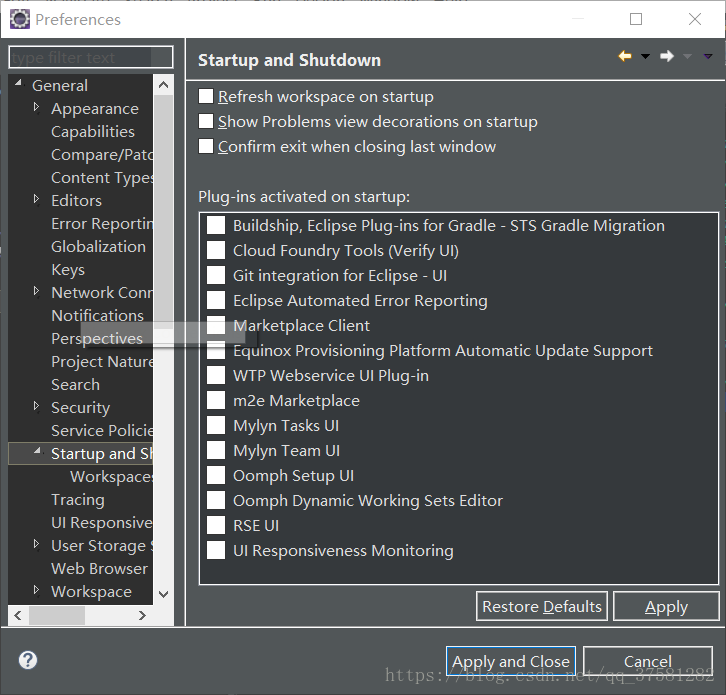This screenshot has width=726, height=695.
Task: Check WTP Webservice UI Plug-in
Action: pyautogui.click(x=216, y=376)
